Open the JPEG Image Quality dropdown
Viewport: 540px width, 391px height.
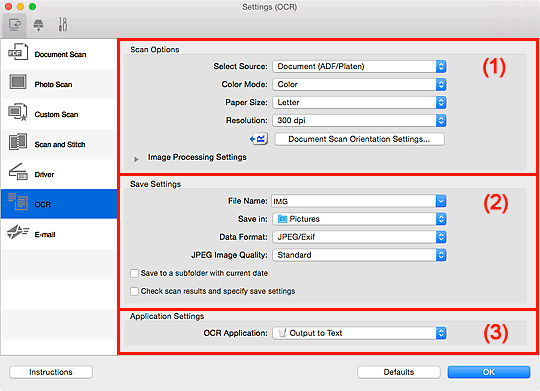click(359, 255)
